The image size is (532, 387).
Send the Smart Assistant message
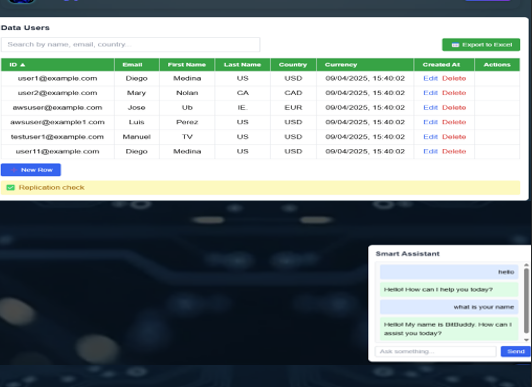515,351
